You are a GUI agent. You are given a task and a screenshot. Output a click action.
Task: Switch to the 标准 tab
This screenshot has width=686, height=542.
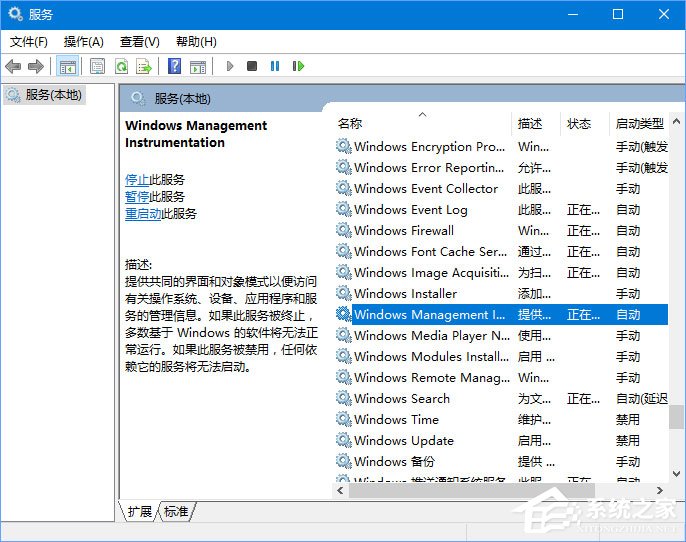(x=176, y=511)
